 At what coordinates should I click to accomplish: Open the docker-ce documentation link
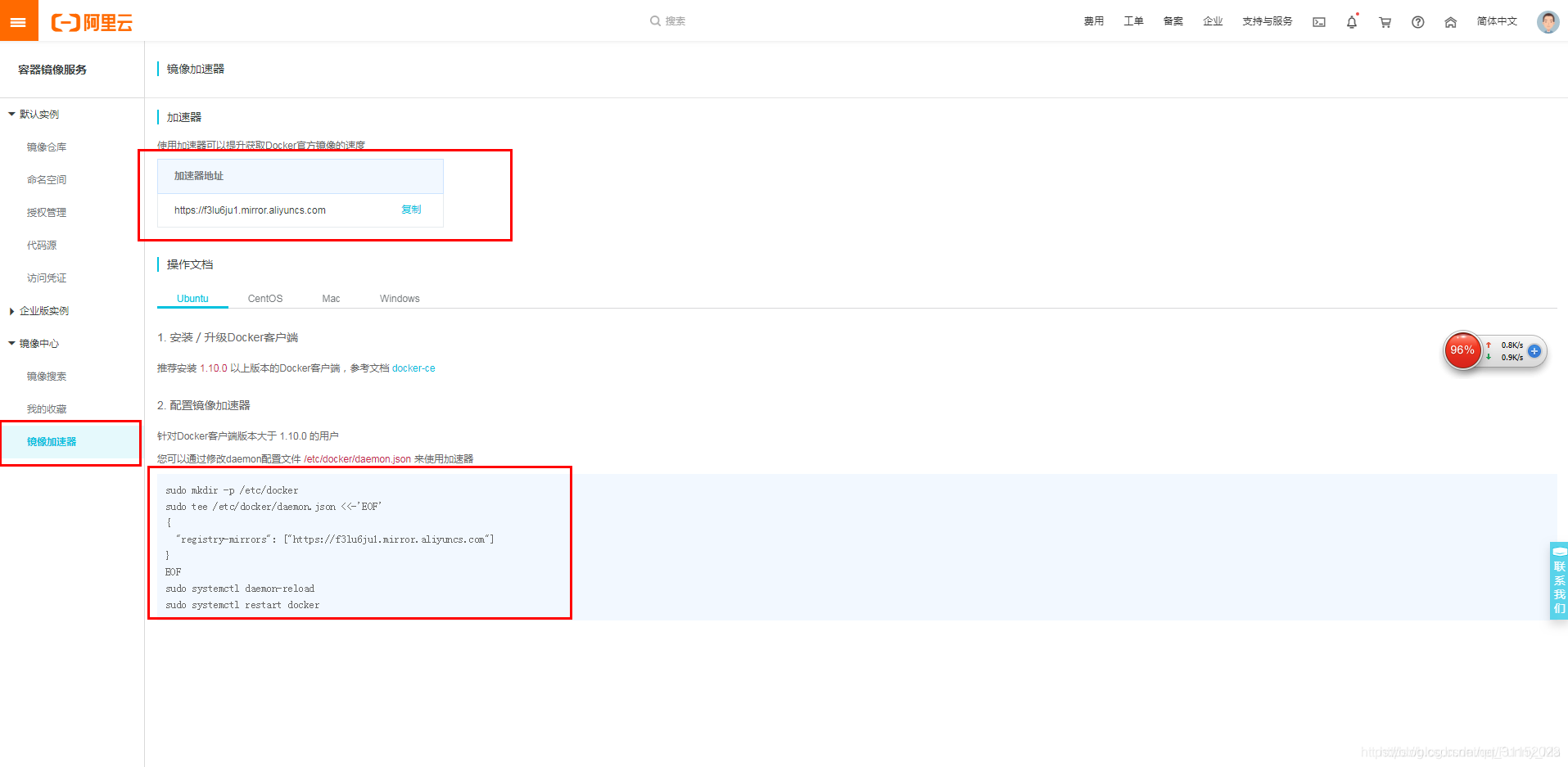413,368
